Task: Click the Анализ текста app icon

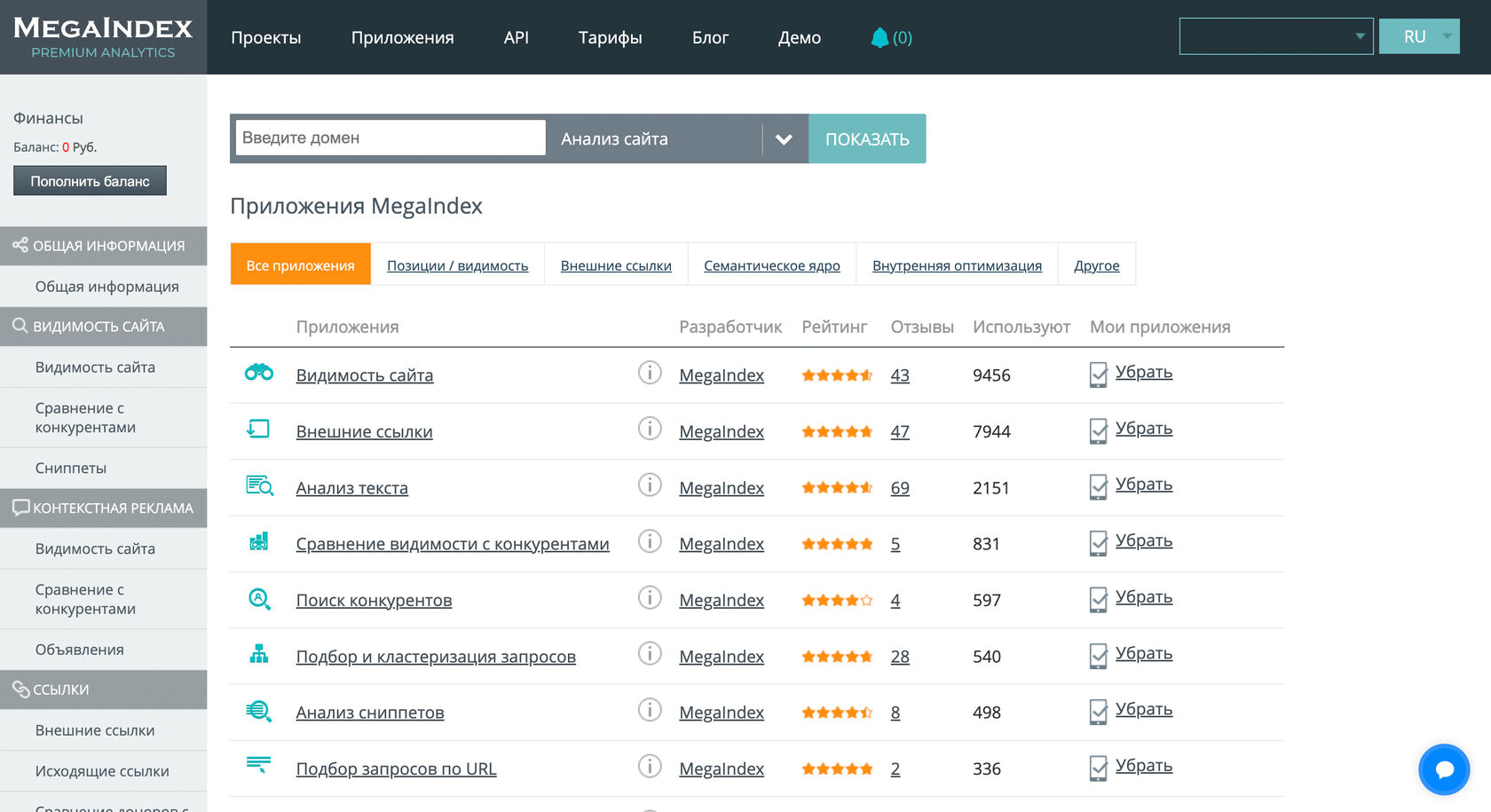Action: [x=259, y=485]
